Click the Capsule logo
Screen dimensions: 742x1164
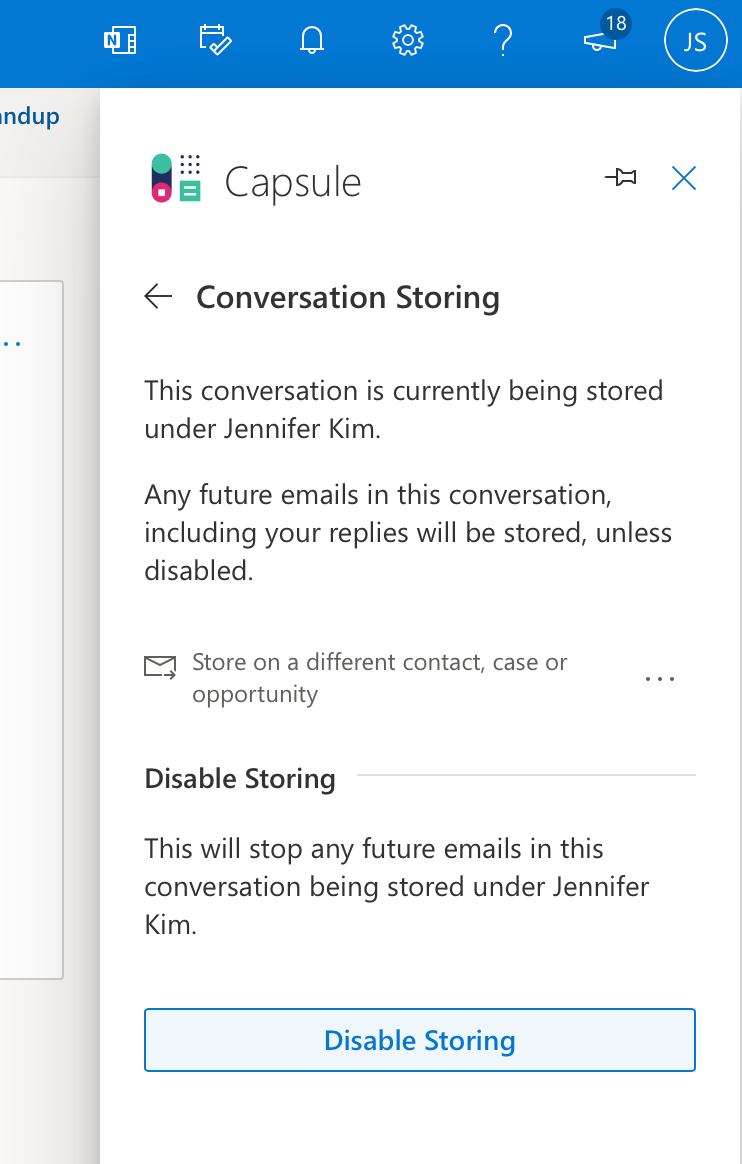click(x=176, y=178)
